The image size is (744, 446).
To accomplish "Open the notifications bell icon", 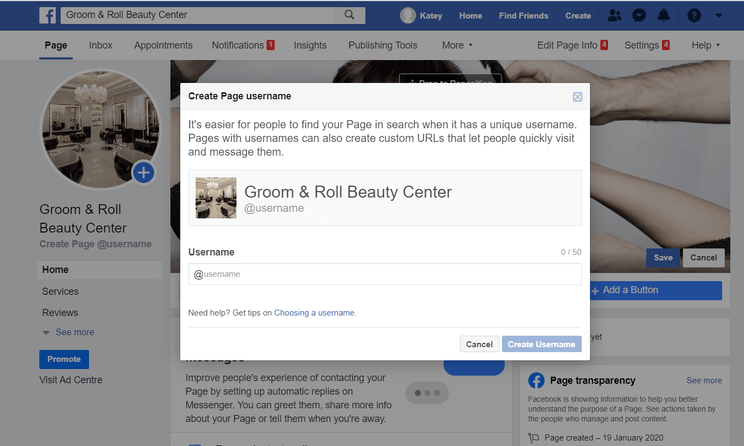I will pyautogui.click(x=663, y=15).
